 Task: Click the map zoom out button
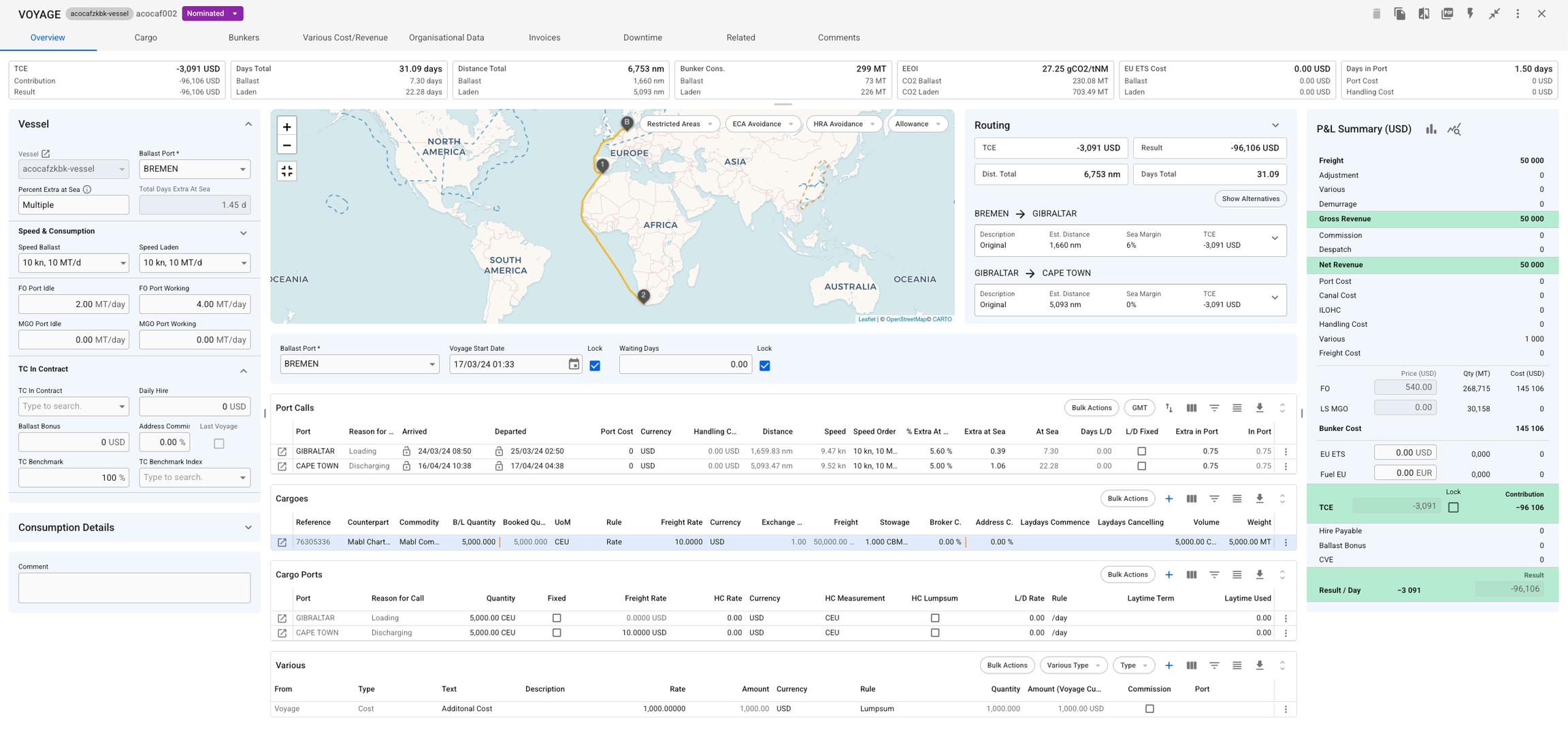(x=287, y=145)
